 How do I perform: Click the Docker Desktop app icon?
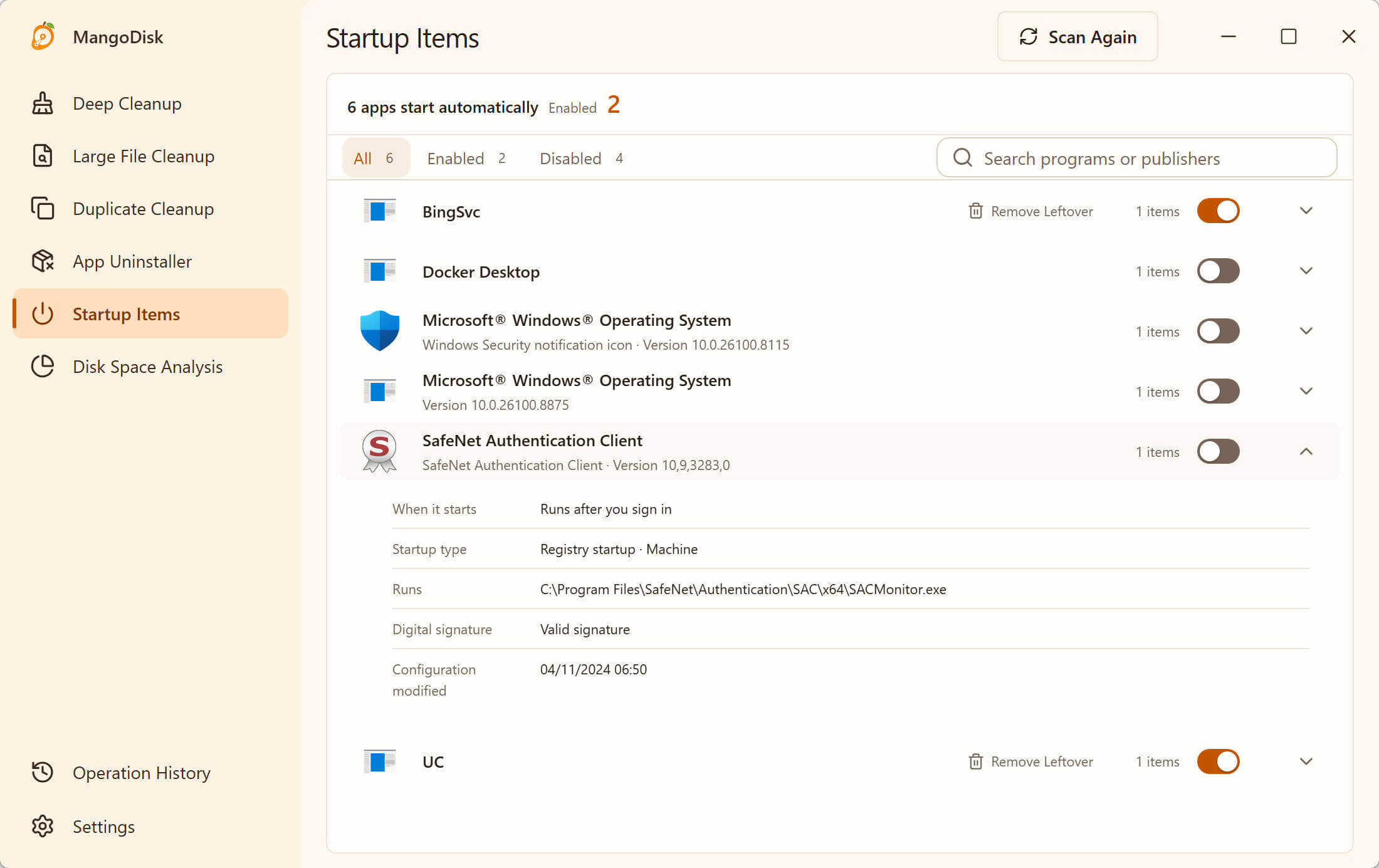point(380,271)
